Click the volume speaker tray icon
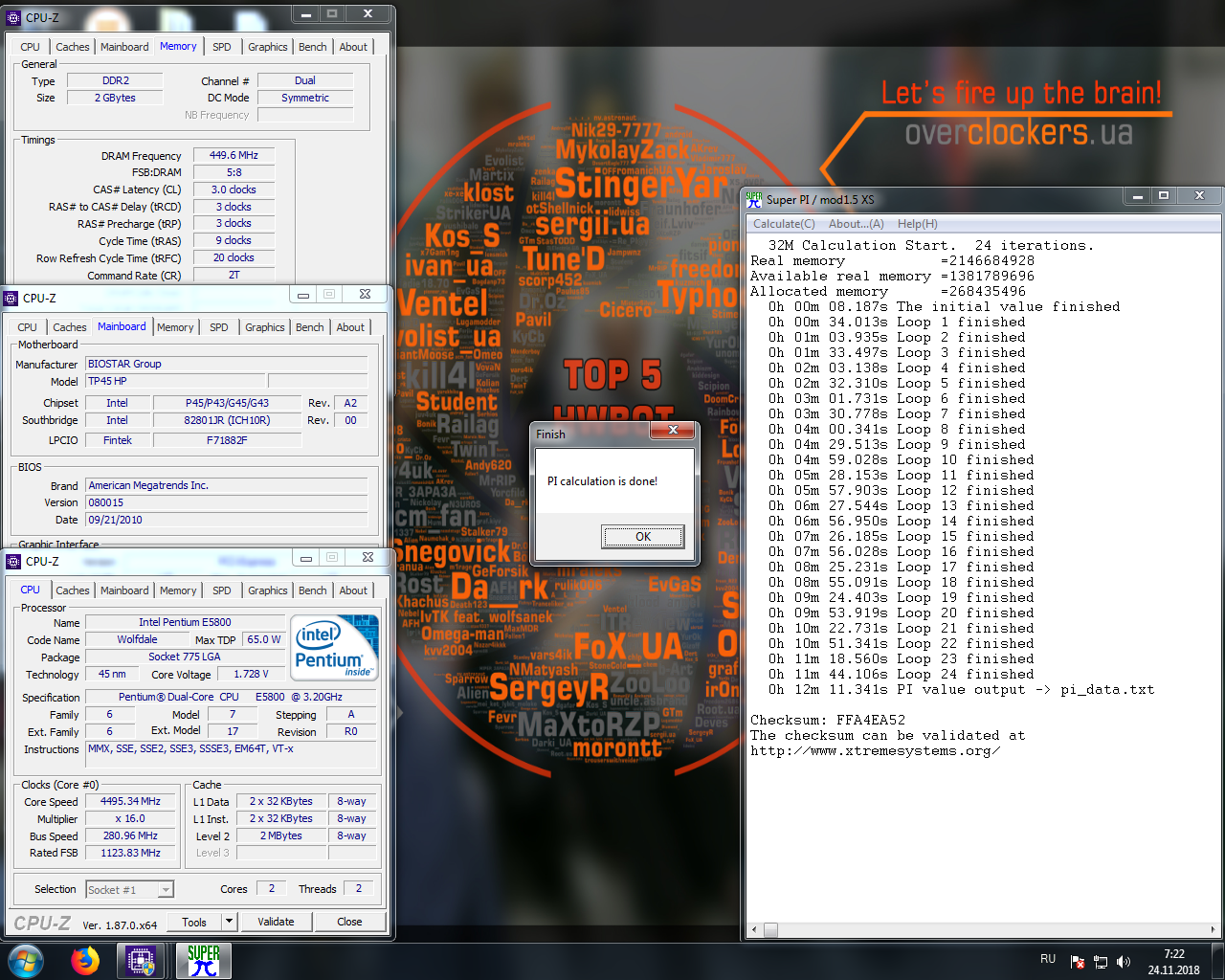1225x980 pixels. [x=1124, y=962]
